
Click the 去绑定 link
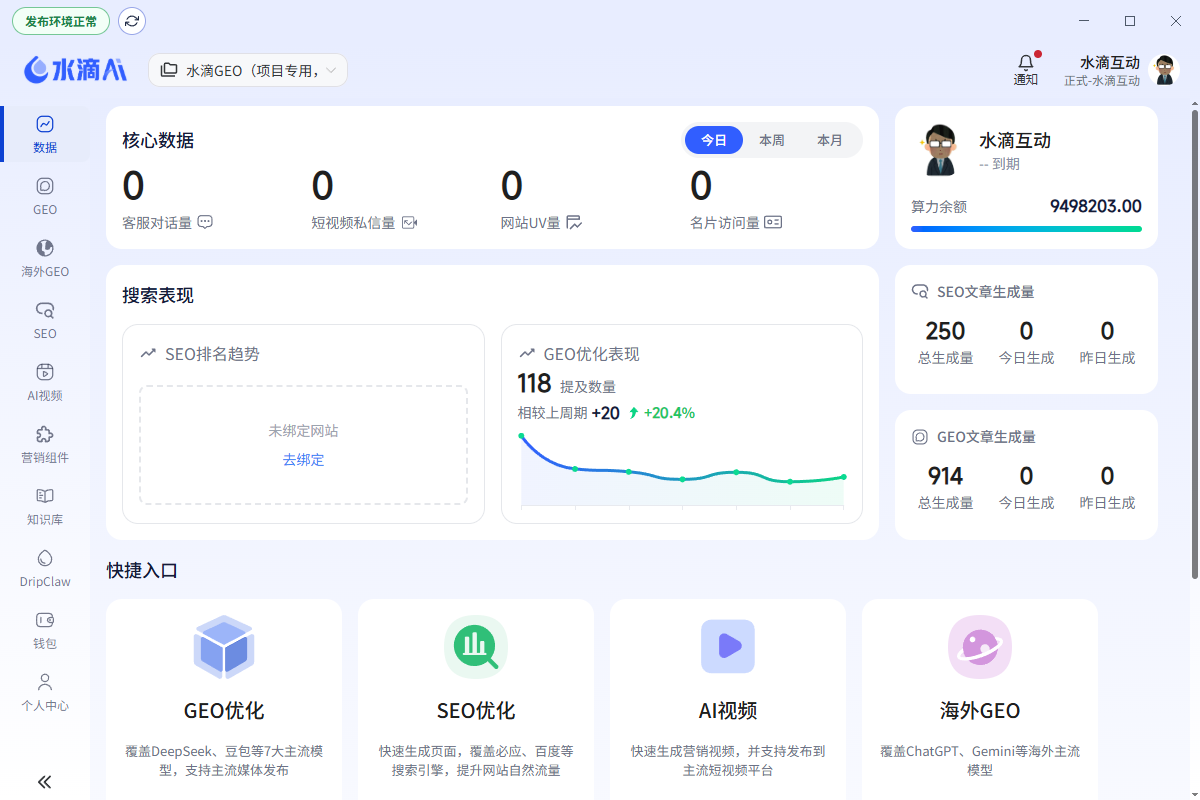303,460
